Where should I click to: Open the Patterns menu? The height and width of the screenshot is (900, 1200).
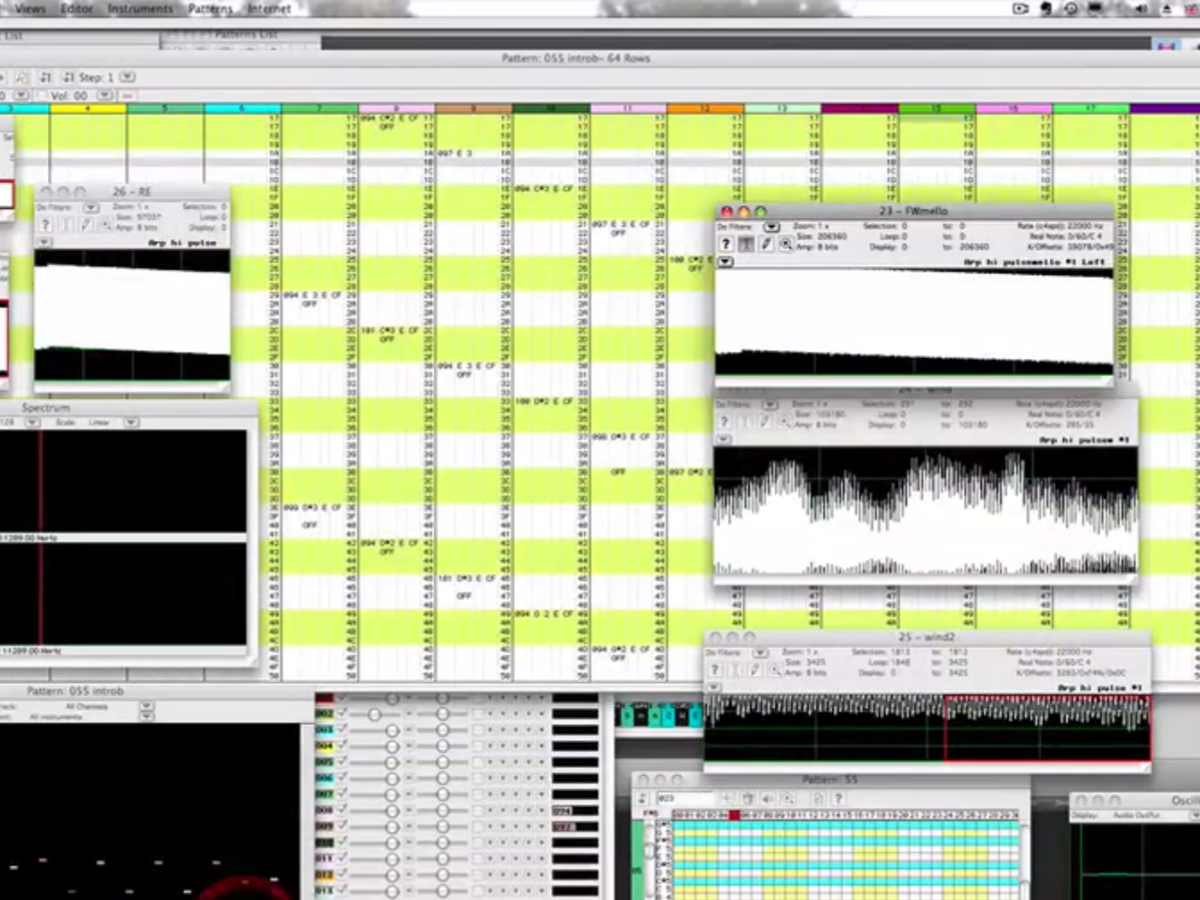[210, 9]
